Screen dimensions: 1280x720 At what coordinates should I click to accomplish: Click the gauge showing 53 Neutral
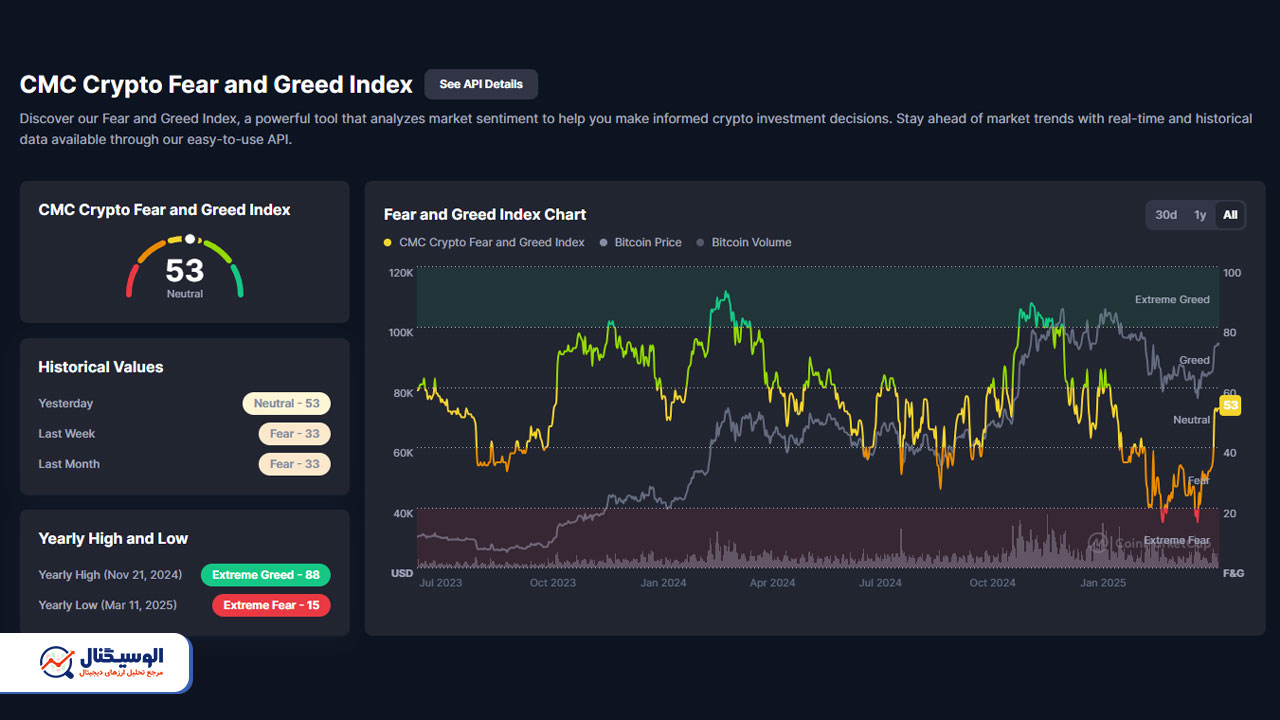(185, 268)
